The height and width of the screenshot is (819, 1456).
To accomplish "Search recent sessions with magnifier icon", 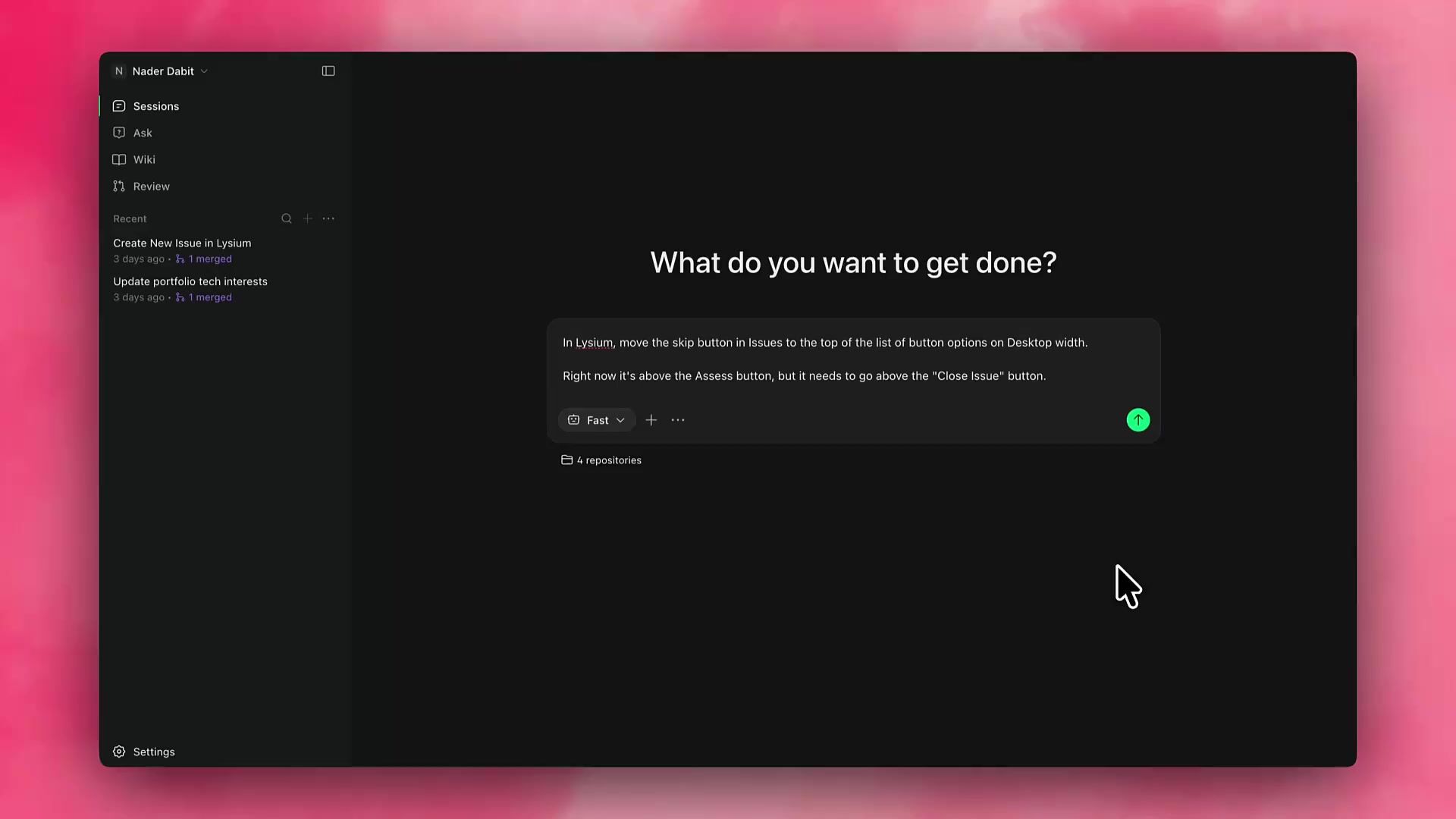I will point(287,218).
